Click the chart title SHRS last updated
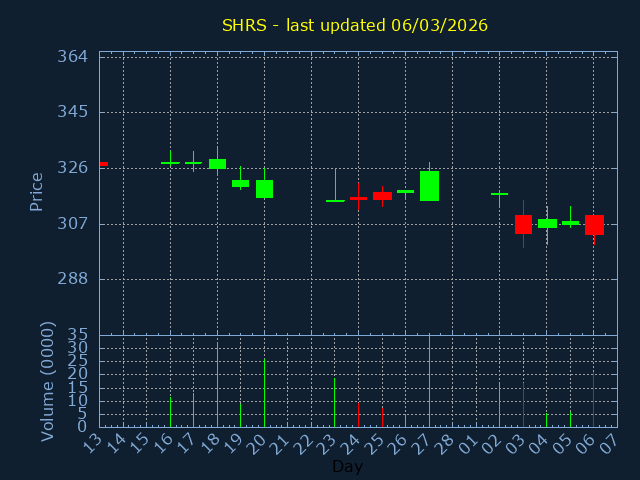This screenshot has height=480, width=640. pos(355,25)
